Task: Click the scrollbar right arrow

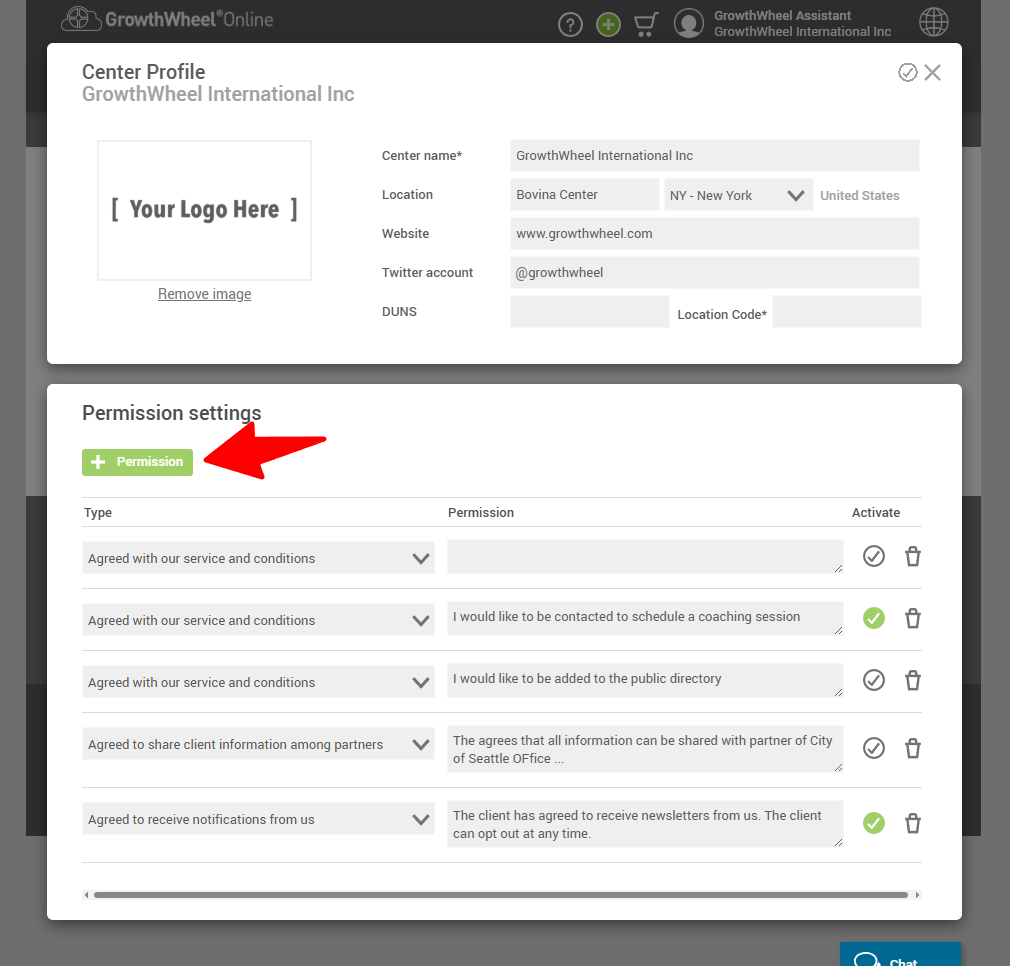Action: click(x=917, y=895)
